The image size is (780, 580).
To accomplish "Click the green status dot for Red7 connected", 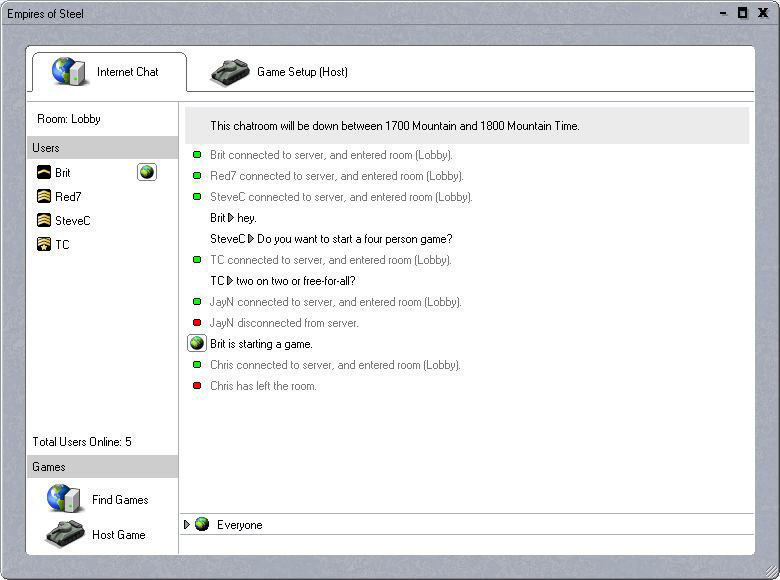I will coord(197,176).
